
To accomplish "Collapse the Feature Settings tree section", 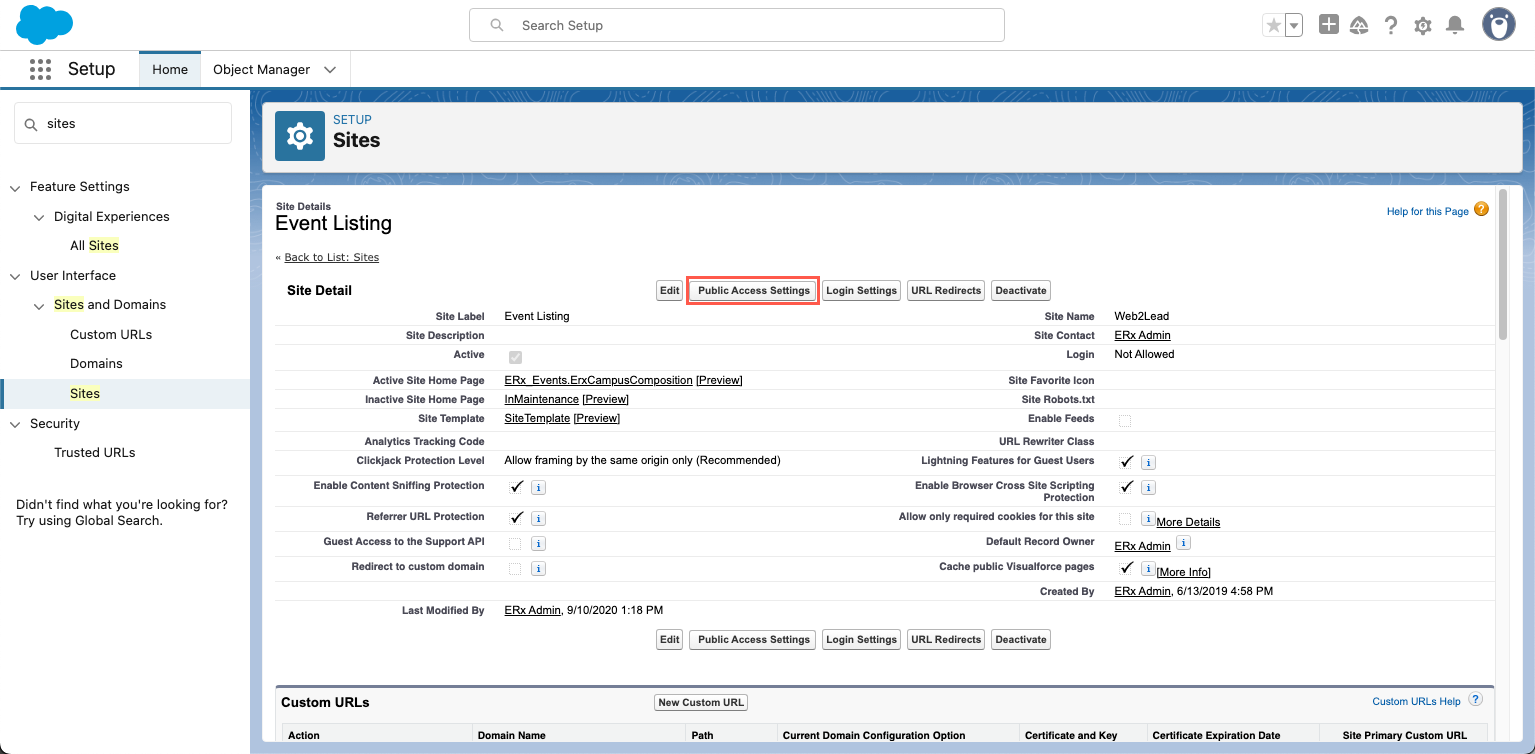I will (x=15, y=187).
